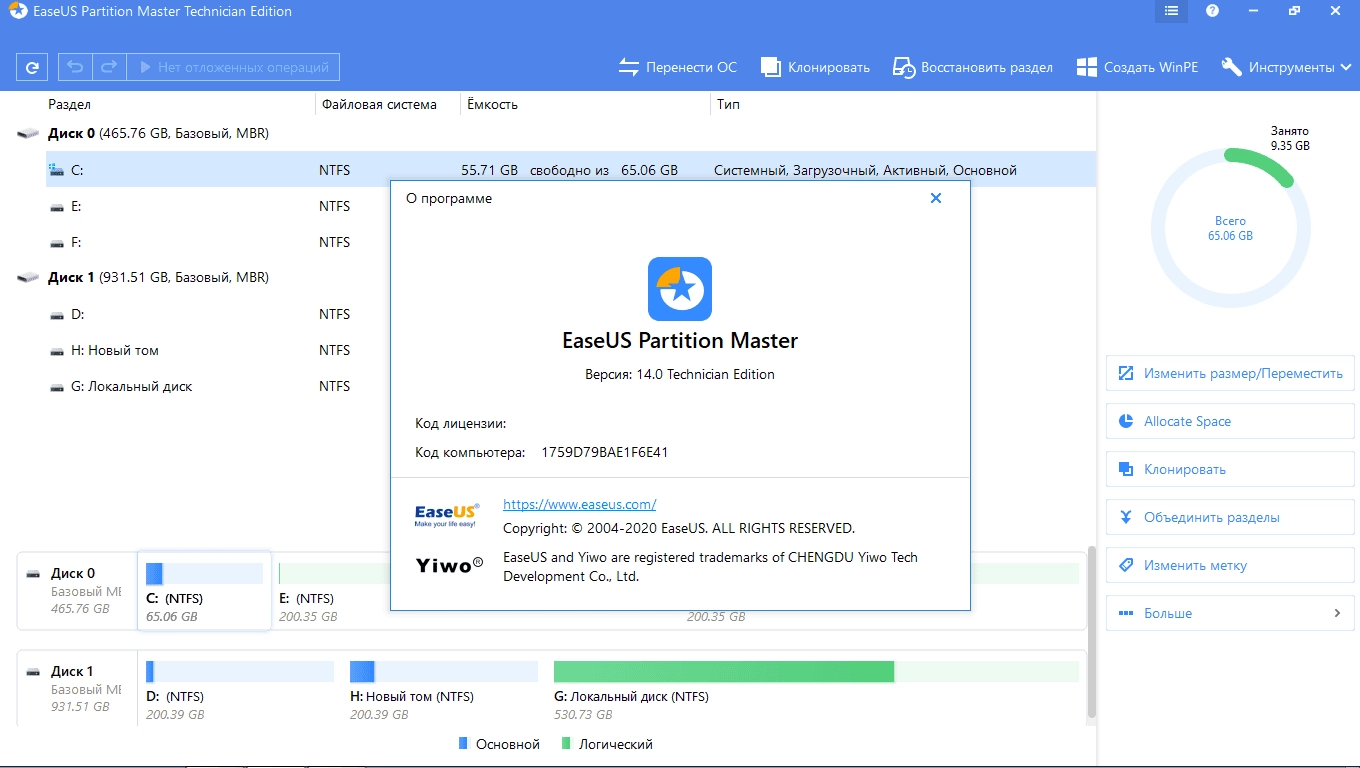Click the three-dot Больше icon
The width and height of the screenshot is (1360, 768).
1125,613
